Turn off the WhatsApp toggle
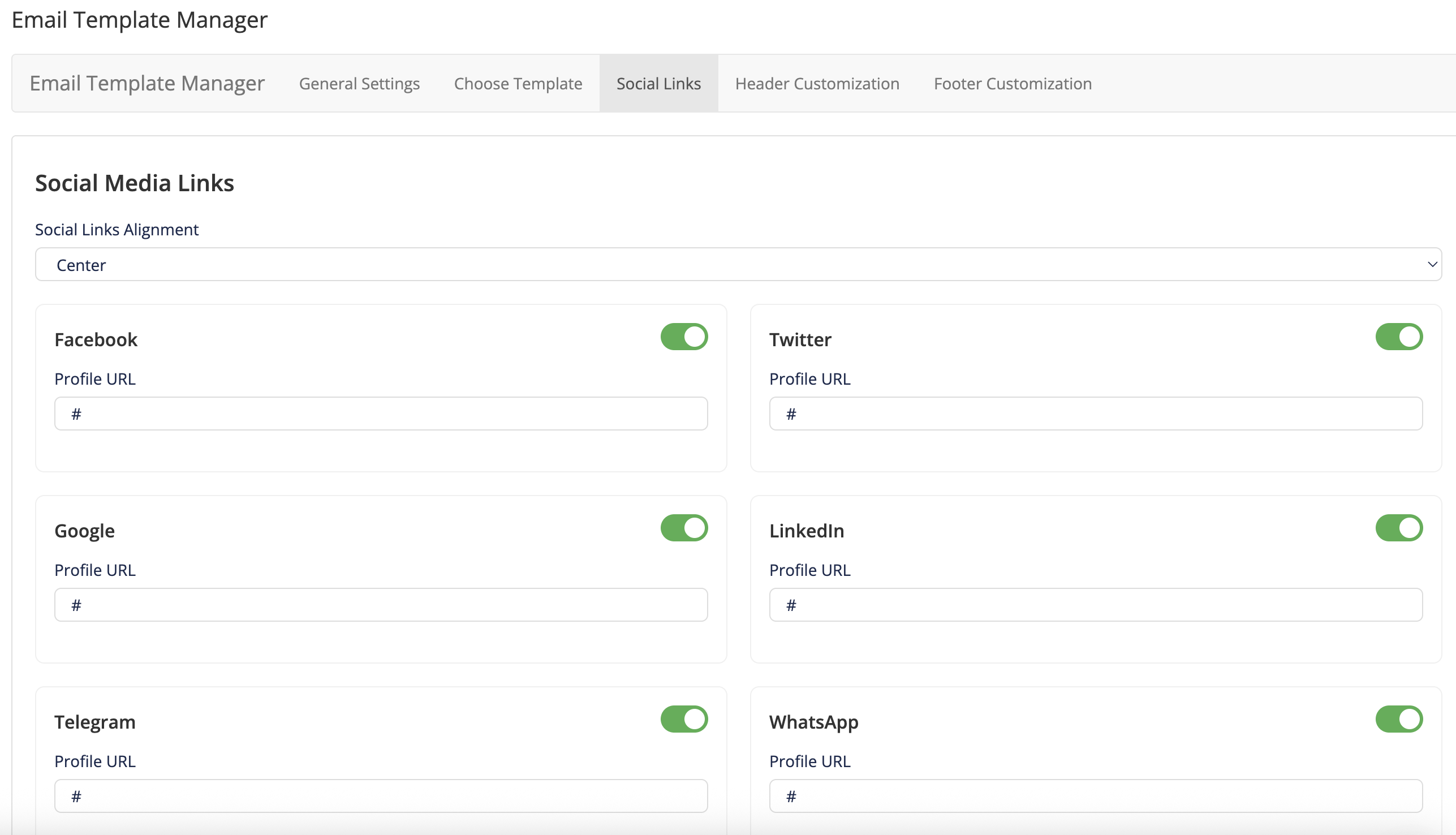The image size is (1456, 835). point(1398,718)
